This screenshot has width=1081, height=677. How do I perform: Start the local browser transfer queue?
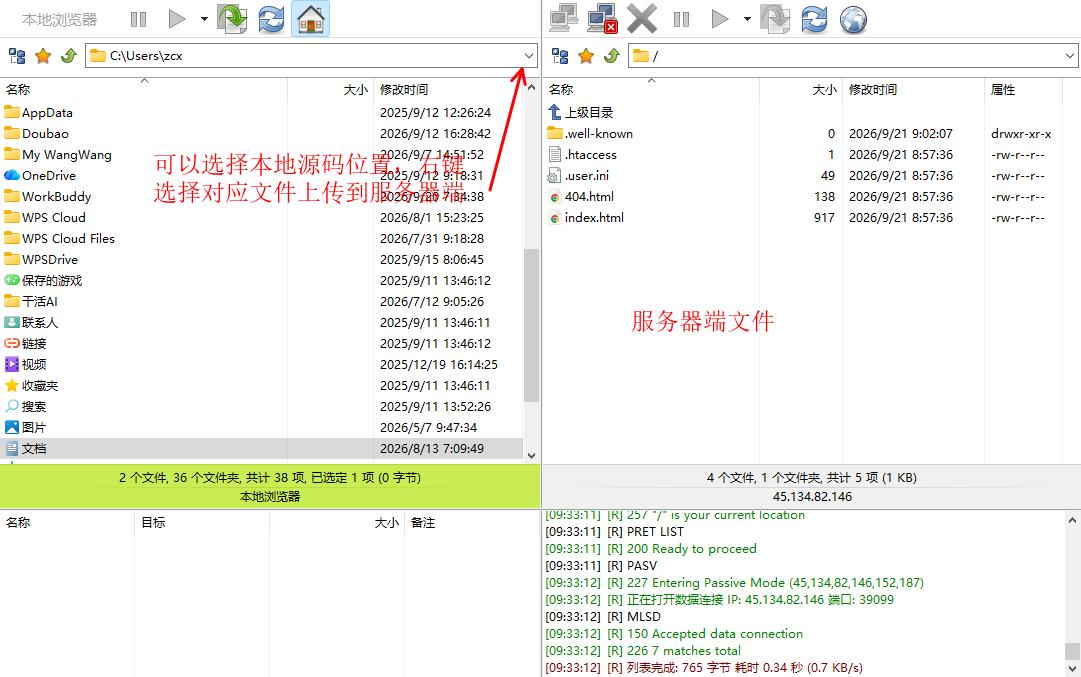point(177,19)
